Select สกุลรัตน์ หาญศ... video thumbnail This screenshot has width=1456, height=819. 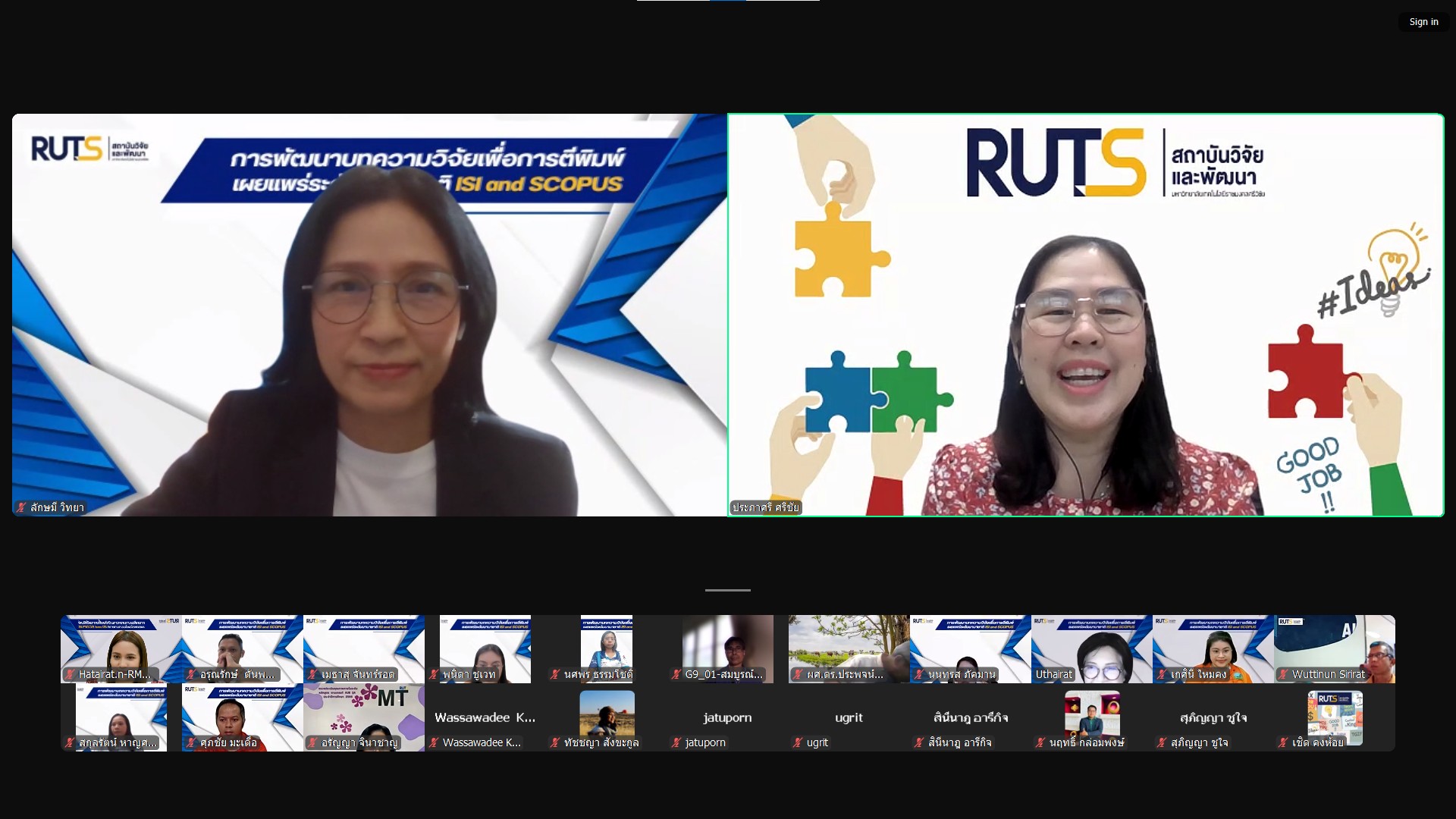pos(121,717)
